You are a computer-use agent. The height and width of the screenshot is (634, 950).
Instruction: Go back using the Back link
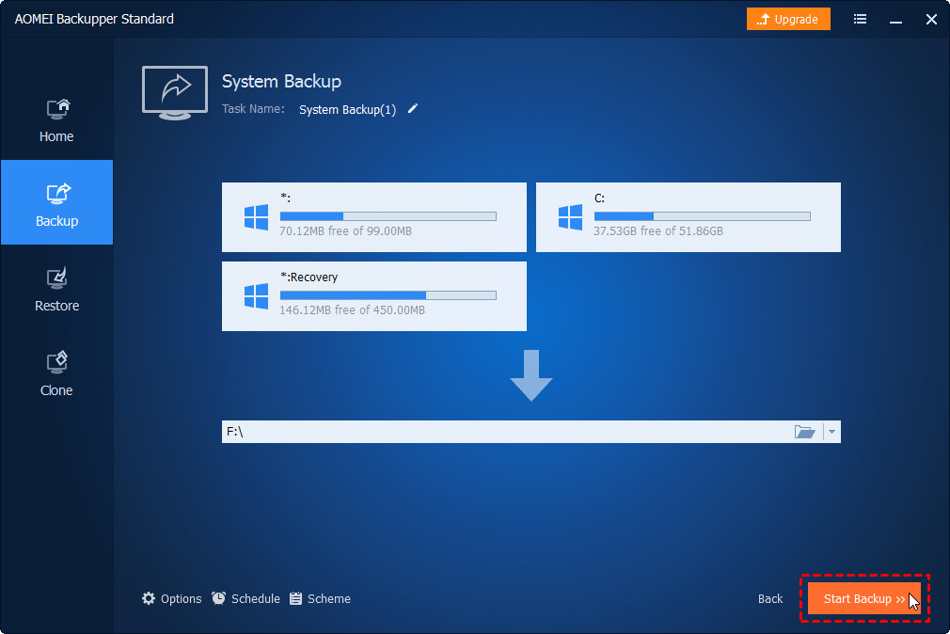point(770,598)
